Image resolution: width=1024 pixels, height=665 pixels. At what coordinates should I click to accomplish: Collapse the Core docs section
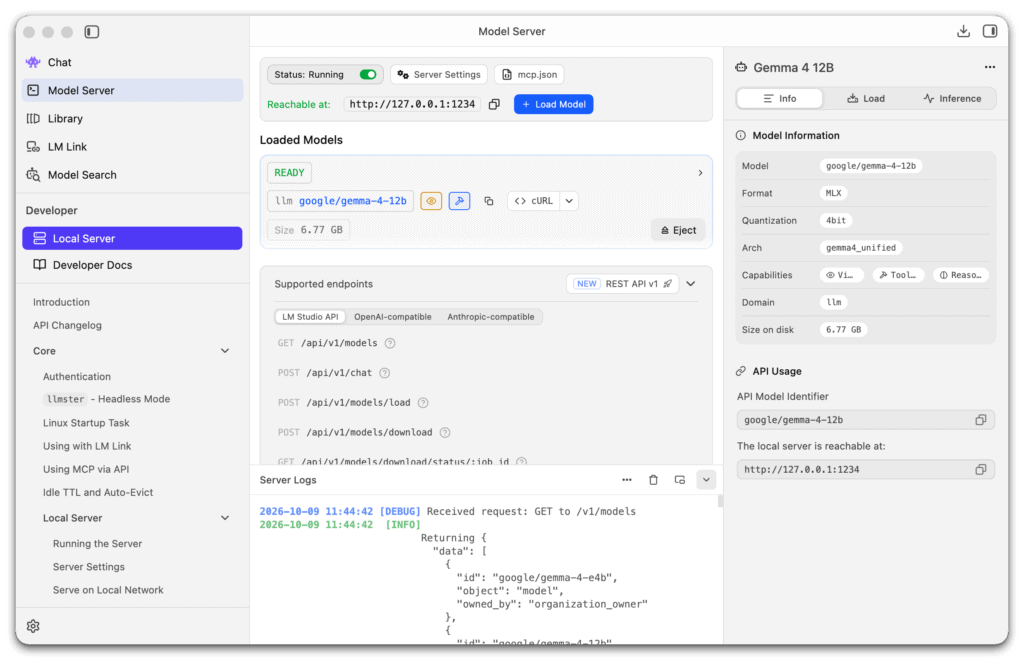pos(225,351)
